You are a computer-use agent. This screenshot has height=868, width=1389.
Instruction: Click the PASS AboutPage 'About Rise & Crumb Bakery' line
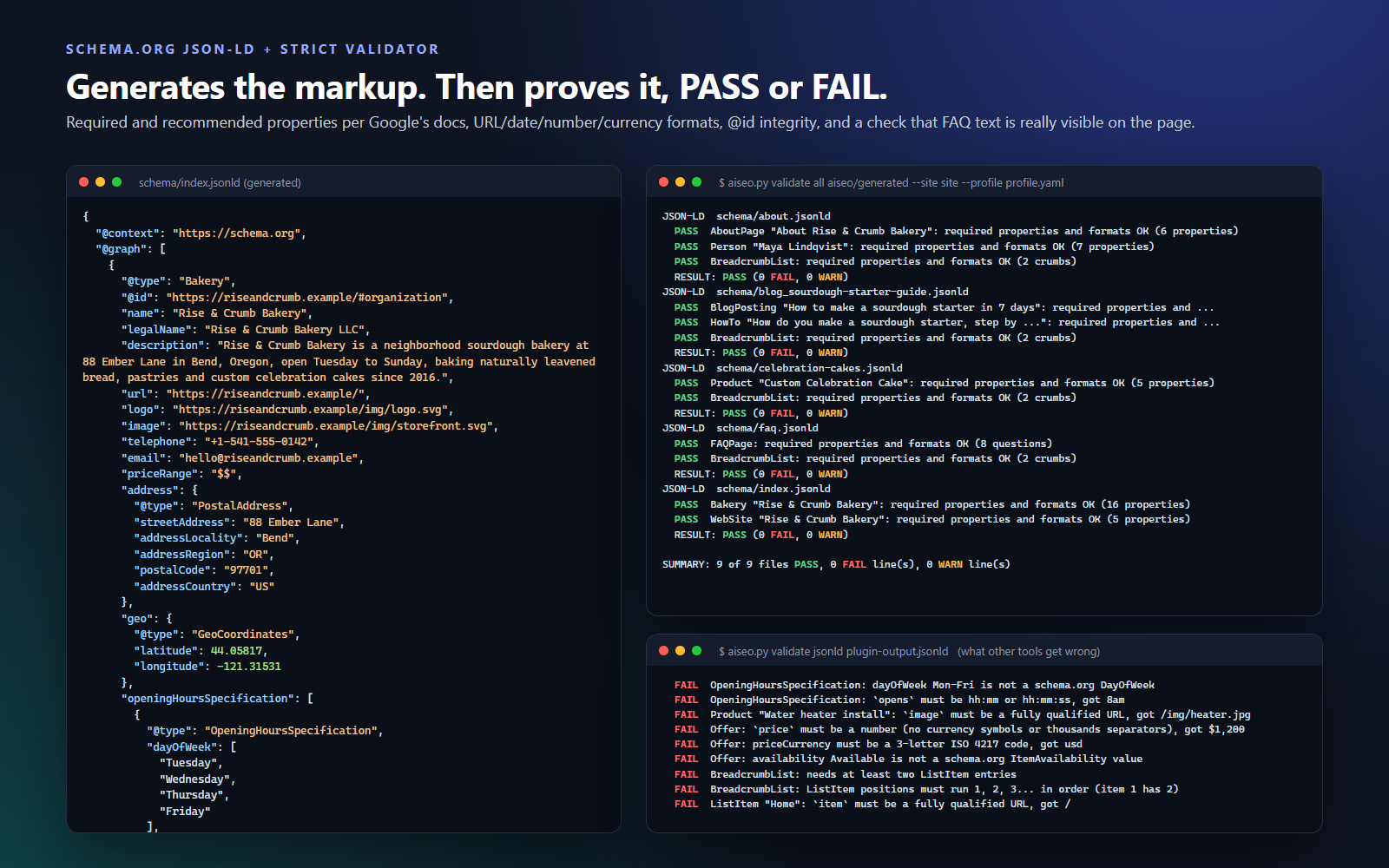click(957, 231)
